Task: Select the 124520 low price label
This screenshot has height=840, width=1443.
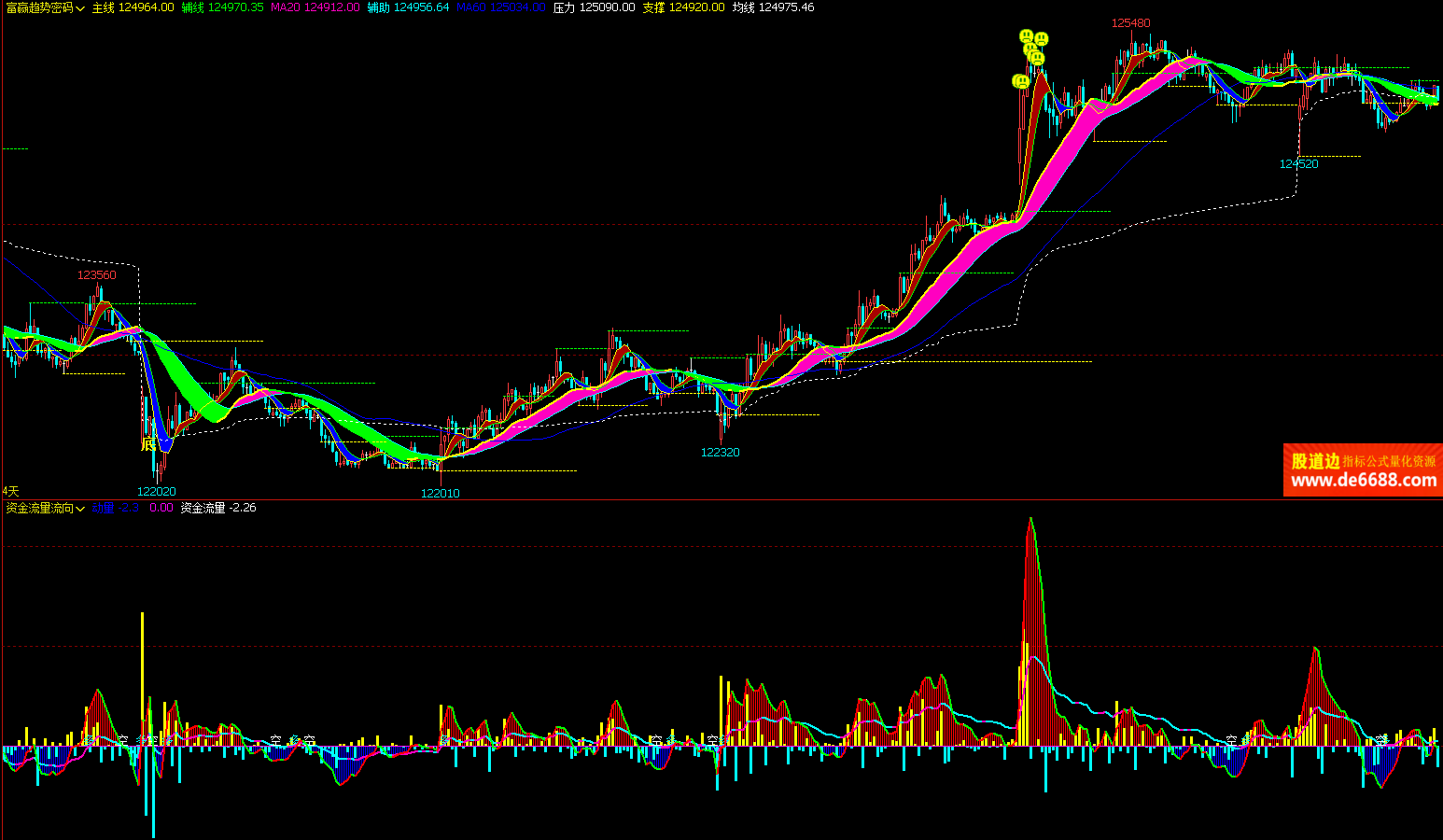Action: pyautogui.click(x=1298, y=164)
